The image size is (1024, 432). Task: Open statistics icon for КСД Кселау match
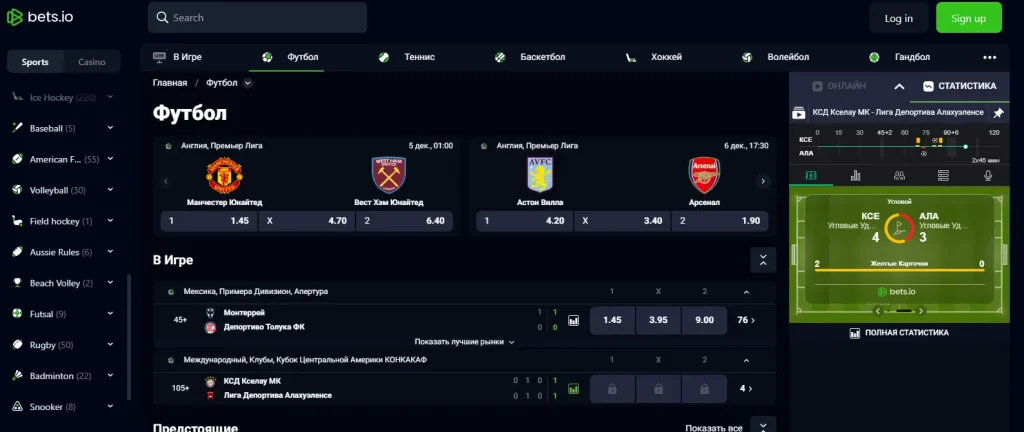pyautogui.click(x=573, y=388)
